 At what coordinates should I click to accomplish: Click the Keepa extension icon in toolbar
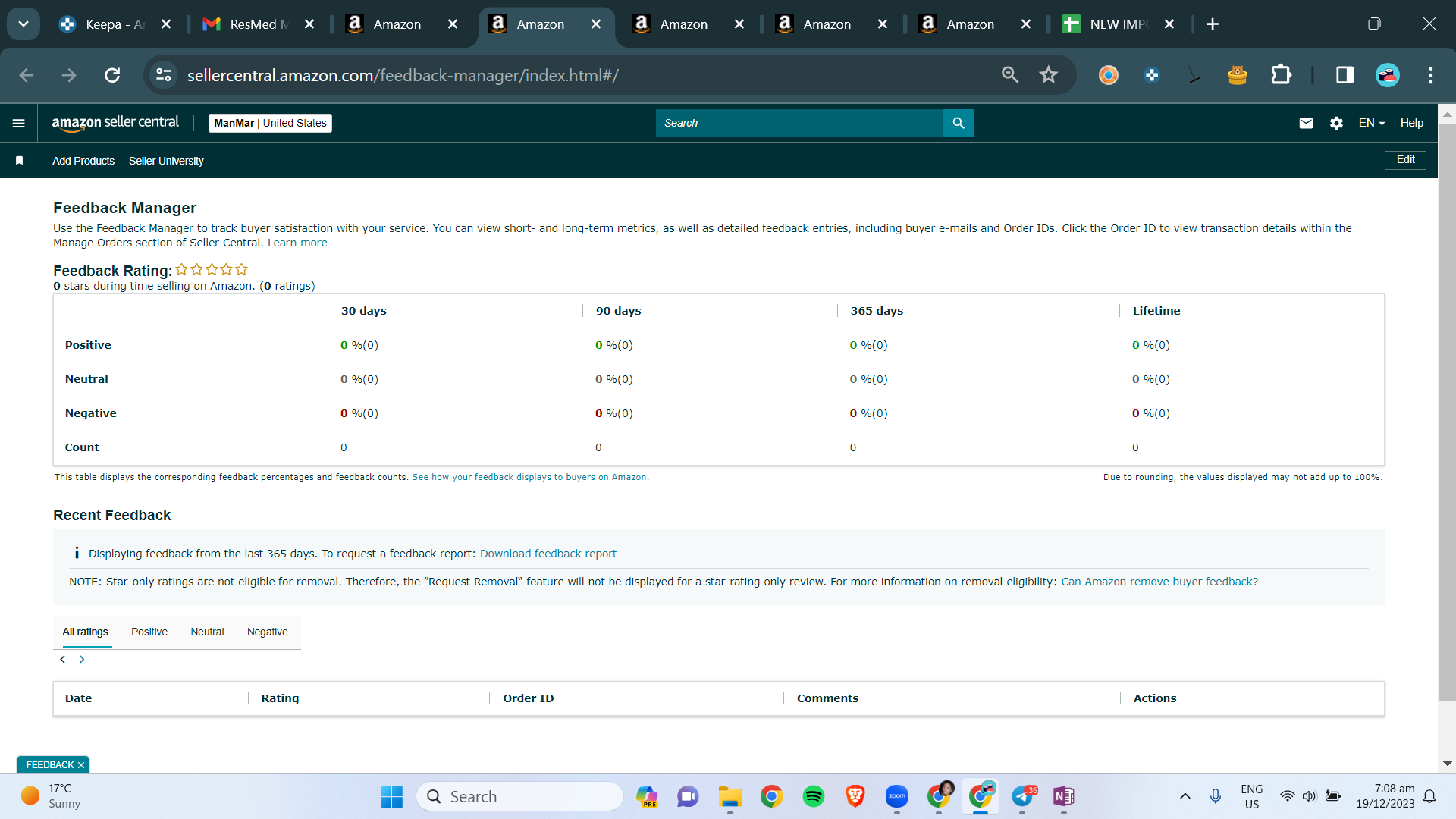[x=1152, y=75]
